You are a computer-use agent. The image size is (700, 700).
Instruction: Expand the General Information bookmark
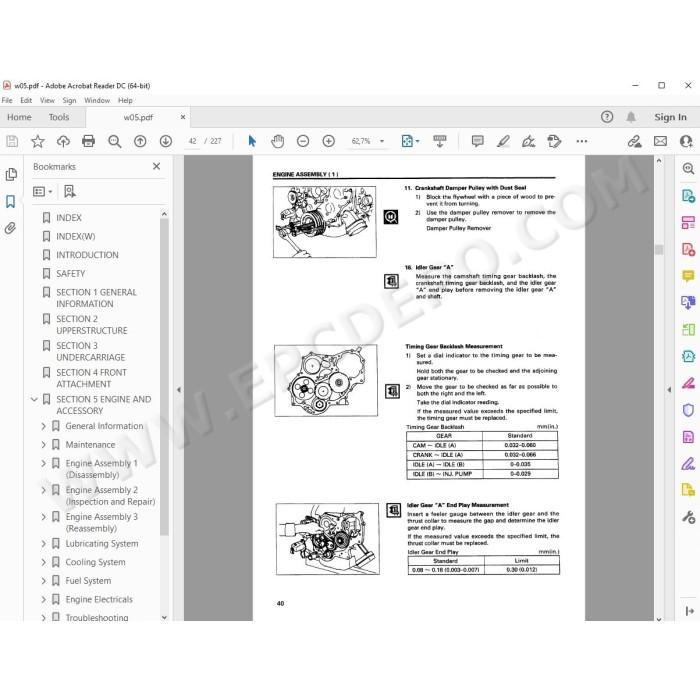tap(43, 426)
